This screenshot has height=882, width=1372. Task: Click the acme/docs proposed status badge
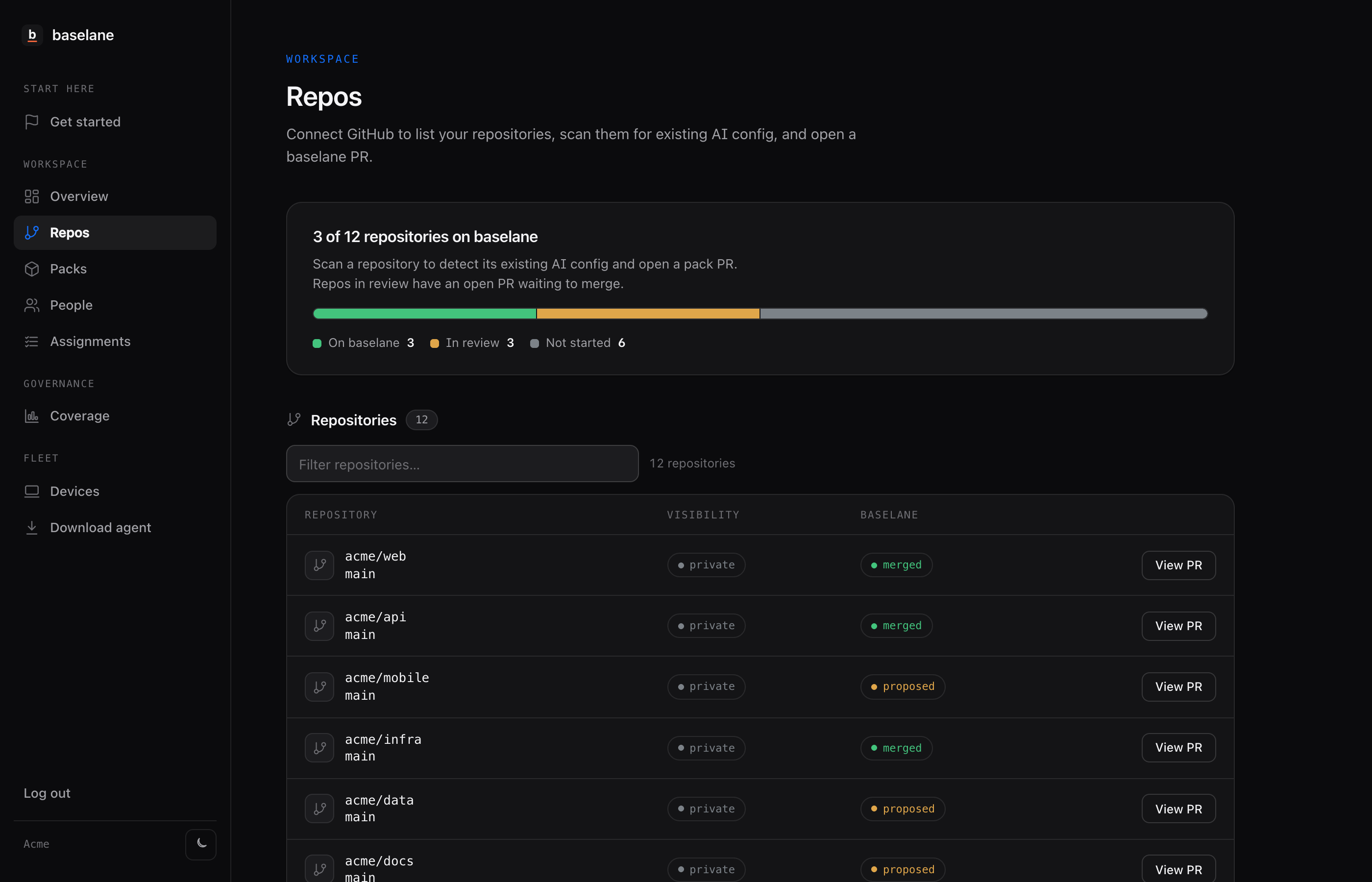(x=903, y=869)
